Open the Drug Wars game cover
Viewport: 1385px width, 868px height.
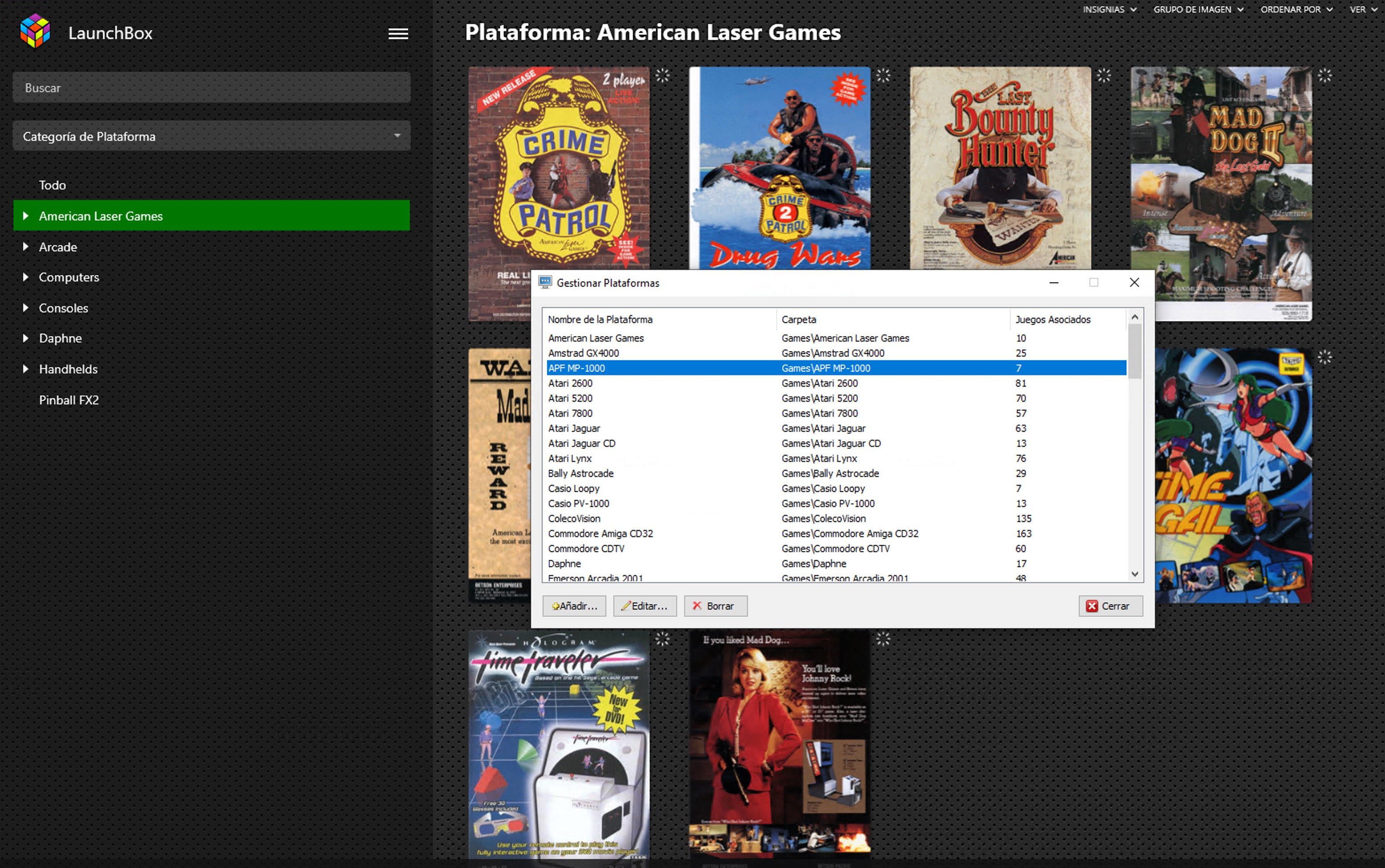click(x=779, y=168)
